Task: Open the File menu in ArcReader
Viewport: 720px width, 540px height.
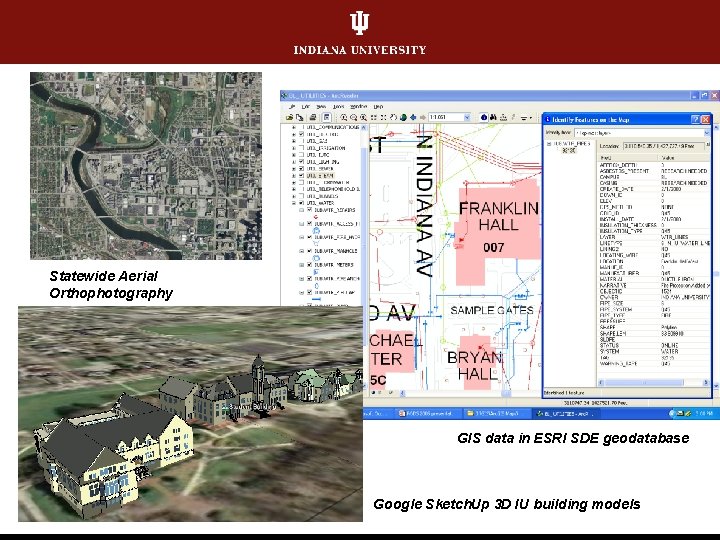Action: click(x=292, y=107)
